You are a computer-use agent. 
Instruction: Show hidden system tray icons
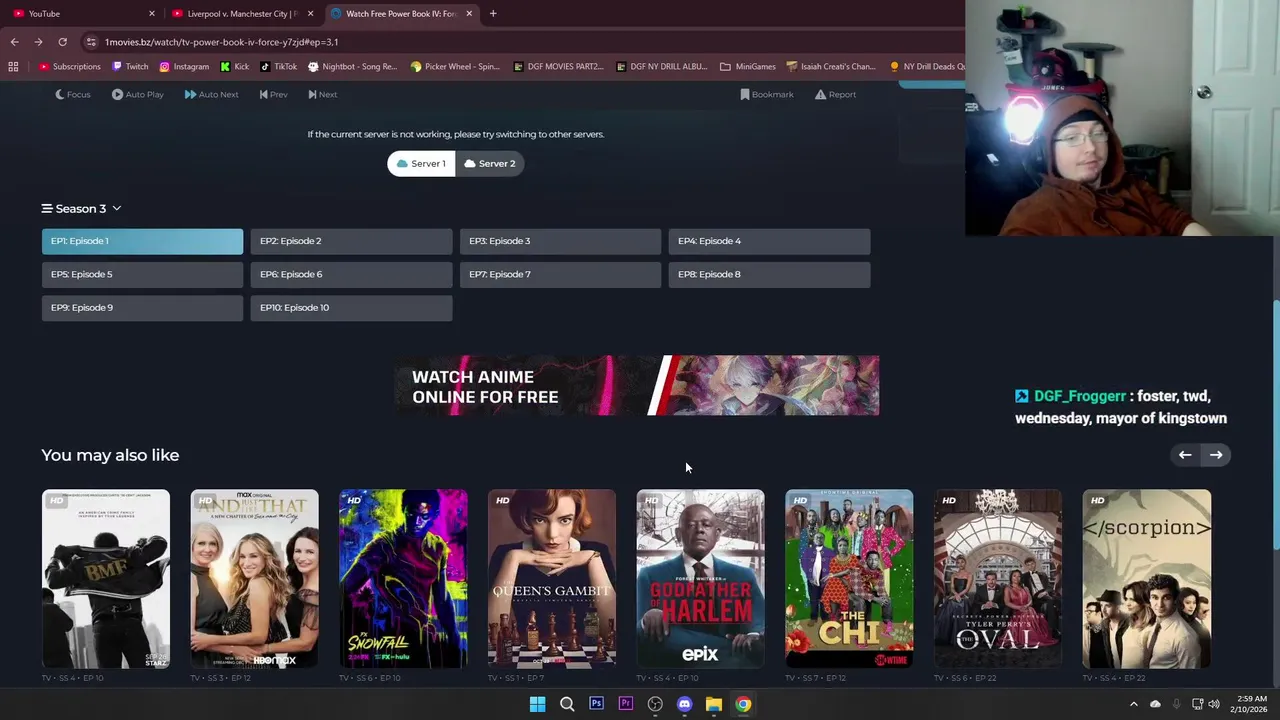click(1134, 704)
